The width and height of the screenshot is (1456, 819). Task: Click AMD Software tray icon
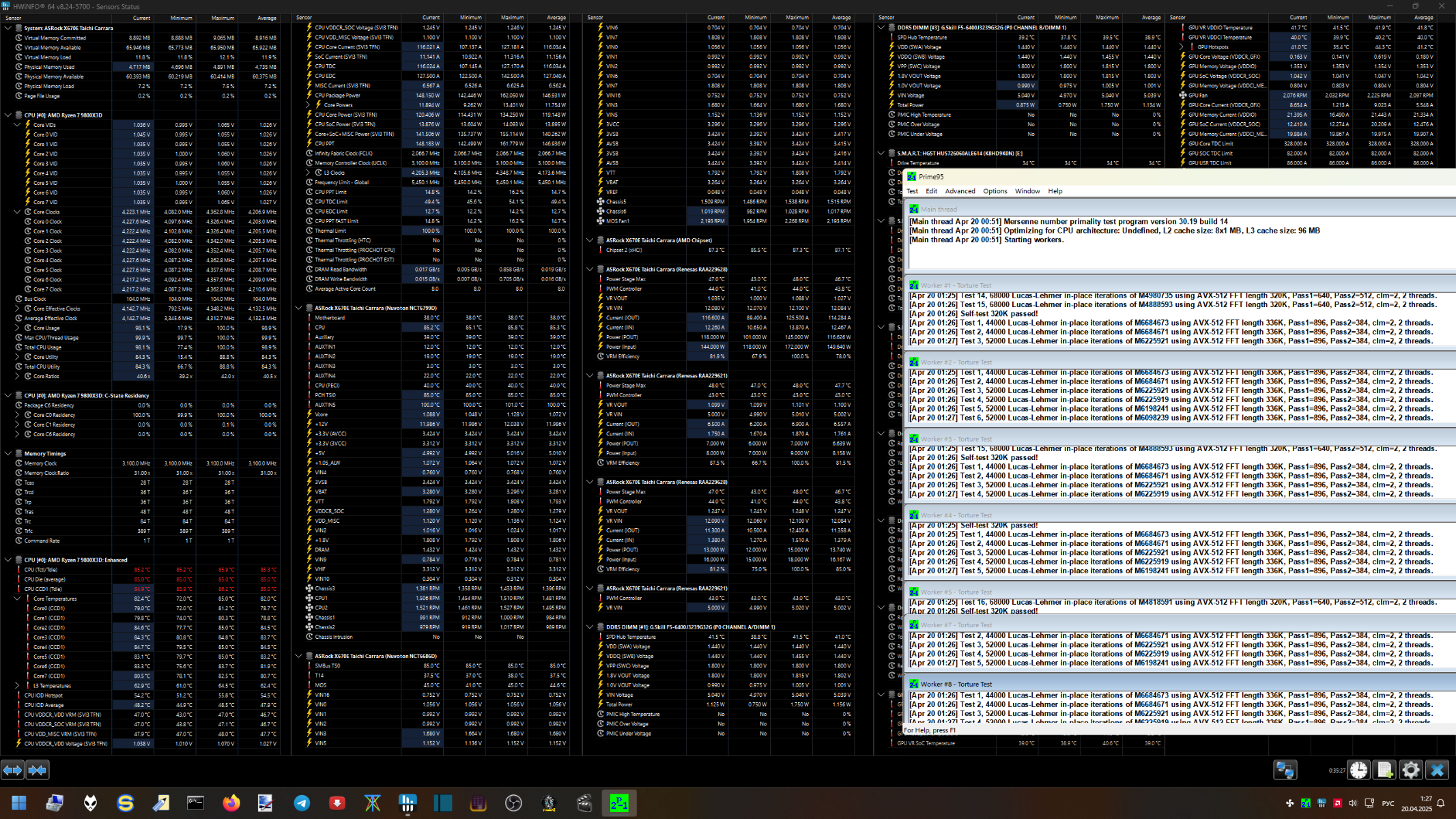click(1337, 803)
